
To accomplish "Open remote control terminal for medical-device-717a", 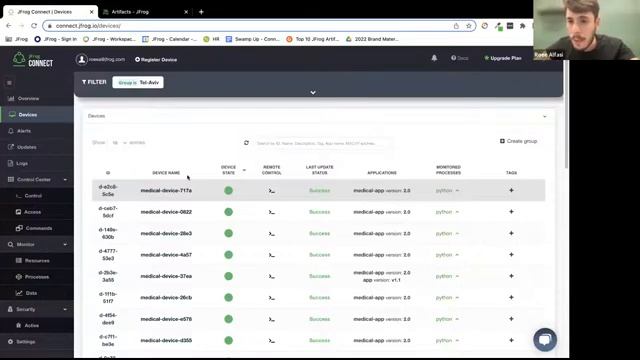I will coord(271,191).
